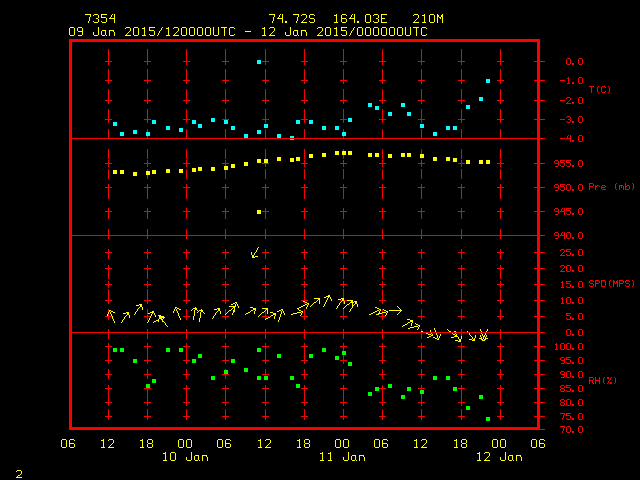Click the outlier cyan temperature point at 0.0
This screenshot has width=640, height=480.
[x=259, y=62]
